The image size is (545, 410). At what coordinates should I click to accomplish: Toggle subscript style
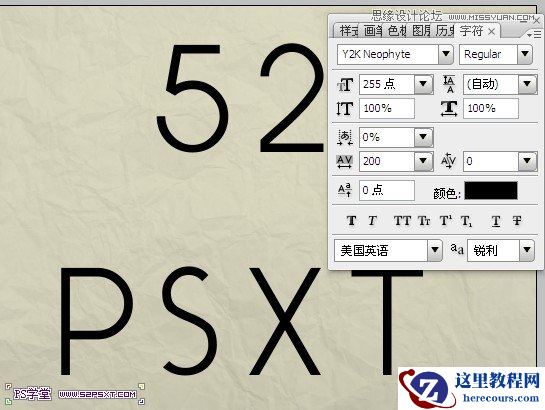pos(466,221)
